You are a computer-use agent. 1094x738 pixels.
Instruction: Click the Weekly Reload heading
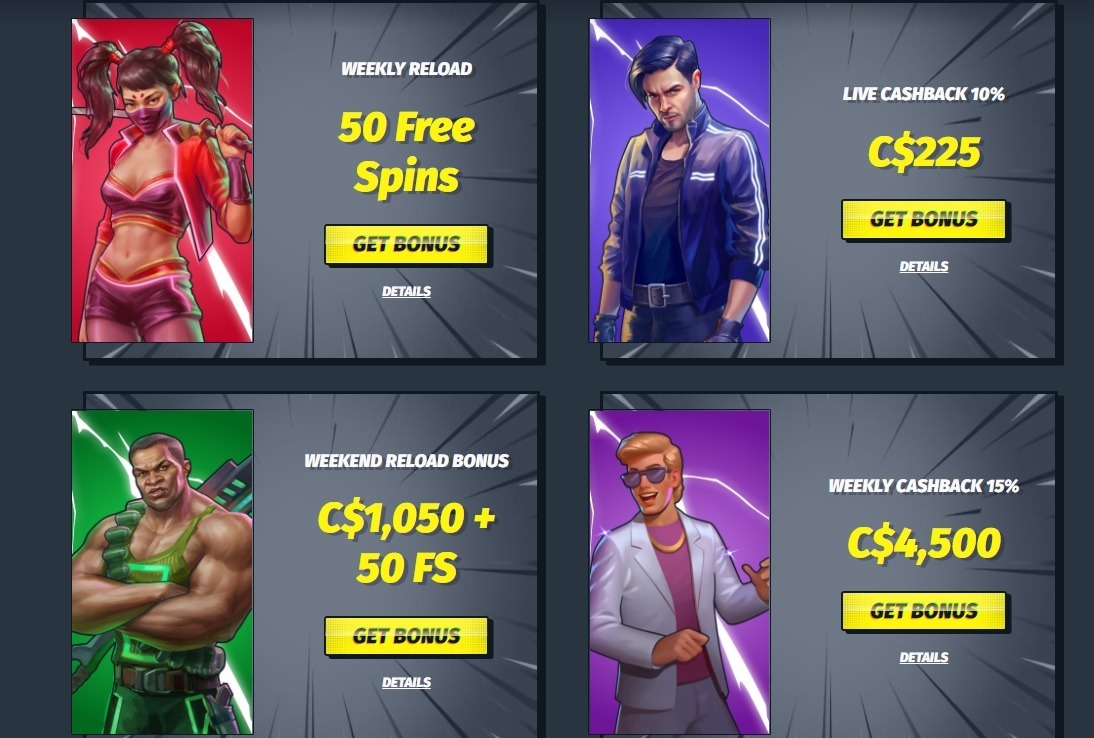coord(406,68)
